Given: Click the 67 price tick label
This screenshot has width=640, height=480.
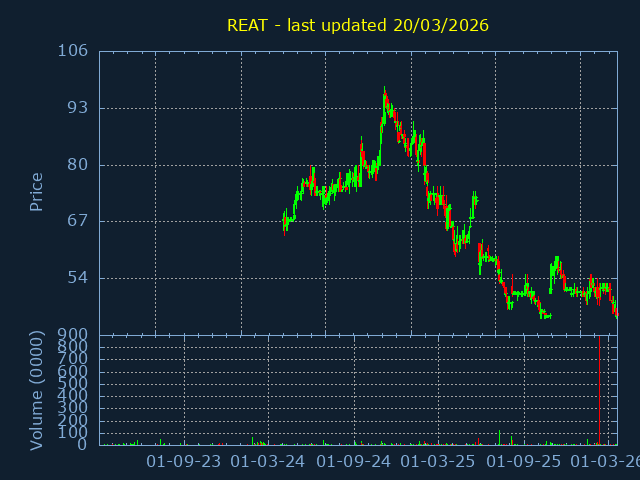Looking at the screenshot, I should [77, 221].
